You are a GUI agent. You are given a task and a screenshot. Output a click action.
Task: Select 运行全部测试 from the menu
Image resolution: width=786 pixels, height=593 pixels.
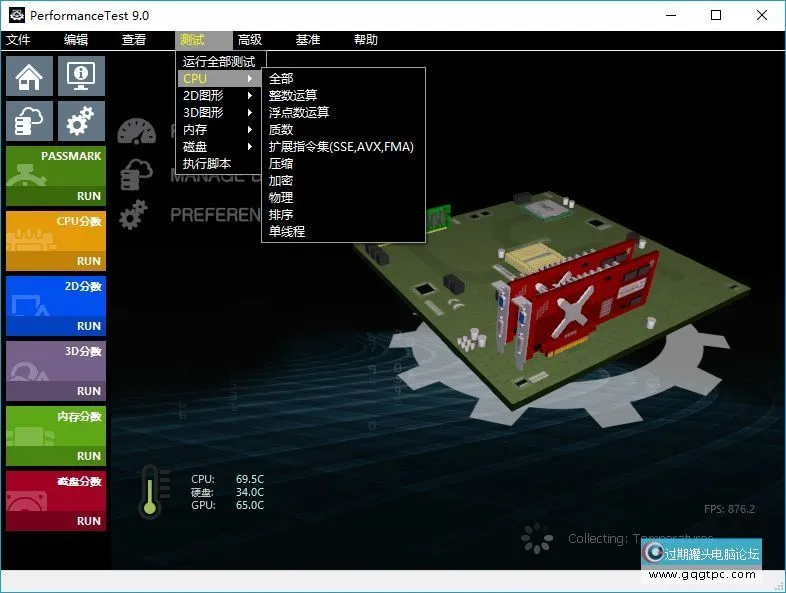click(219, 62)
